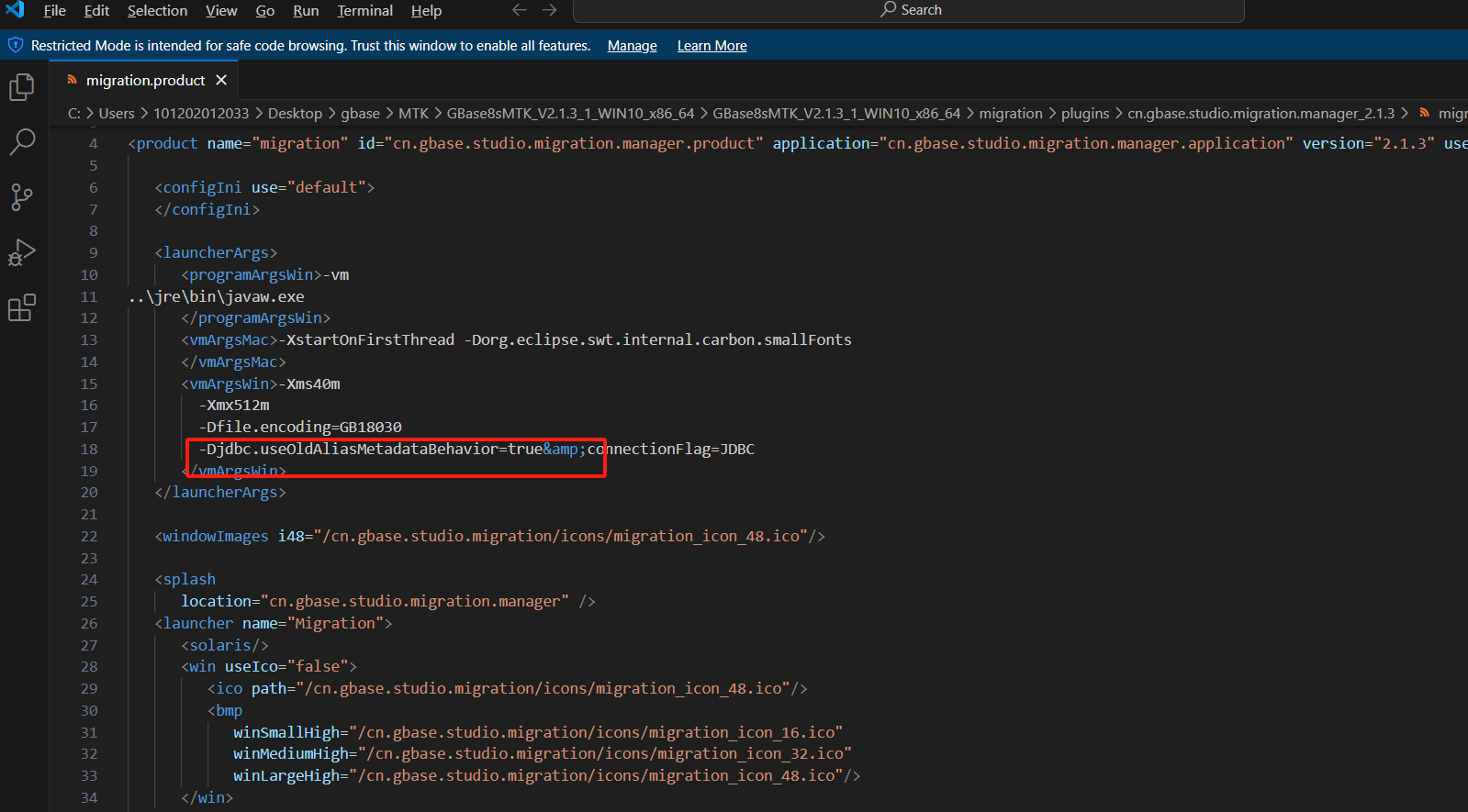The image size is (1468, 812).
Task: Close the migration.product tab
Action: pos(221,81)
